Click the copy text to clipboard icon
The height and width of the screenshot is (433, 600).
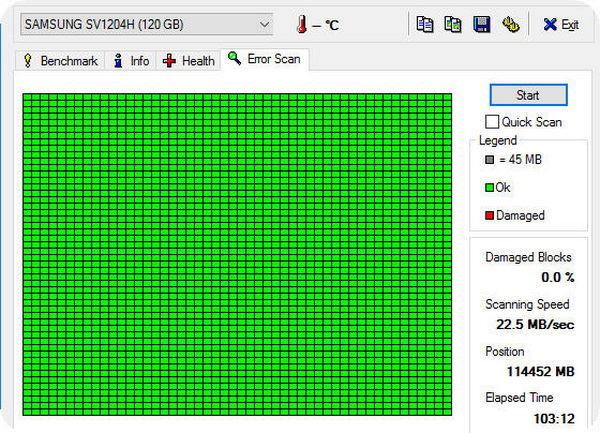pos(425,23)
